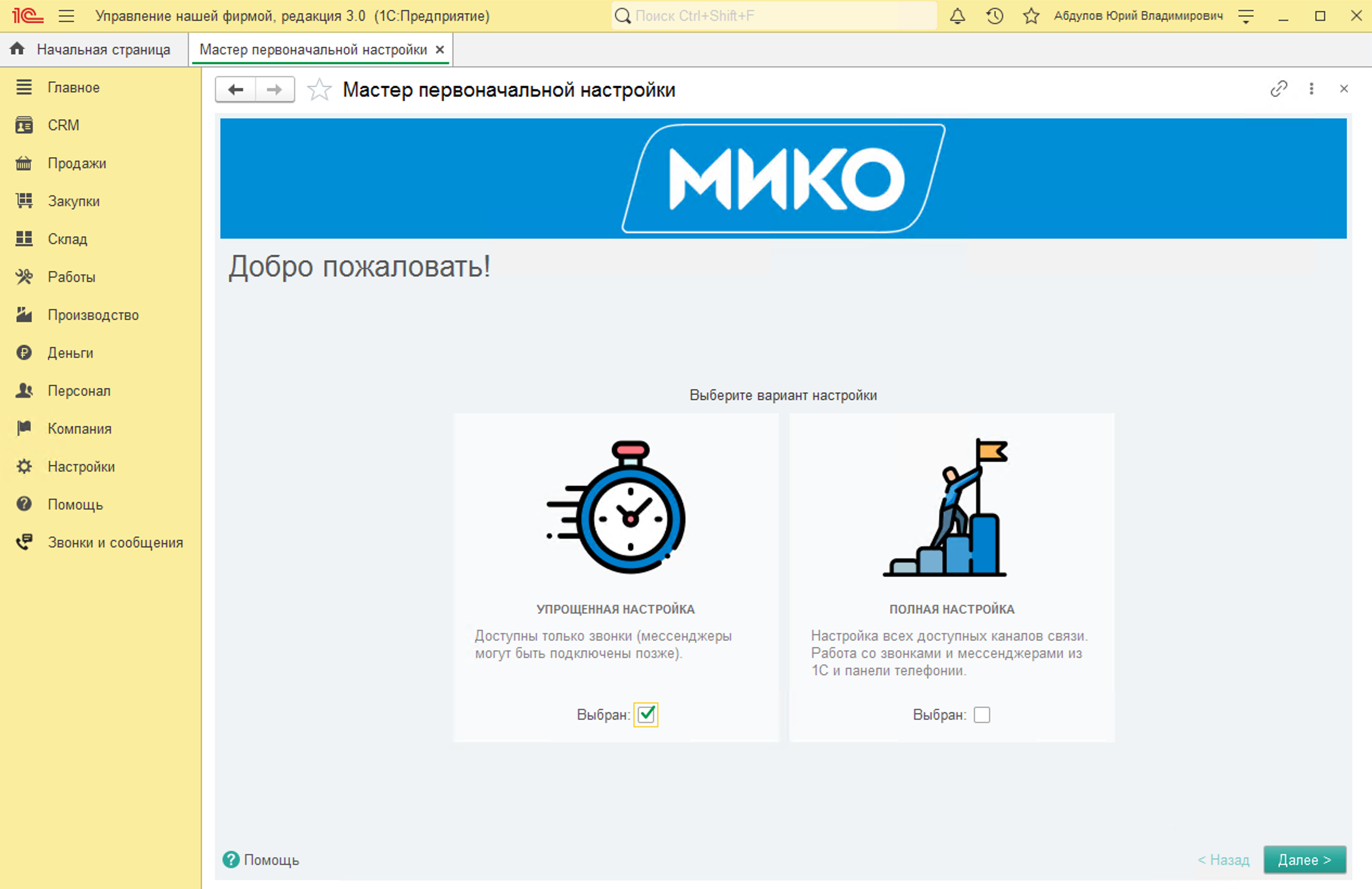Open the hamburger main menu

click(67, 16)
